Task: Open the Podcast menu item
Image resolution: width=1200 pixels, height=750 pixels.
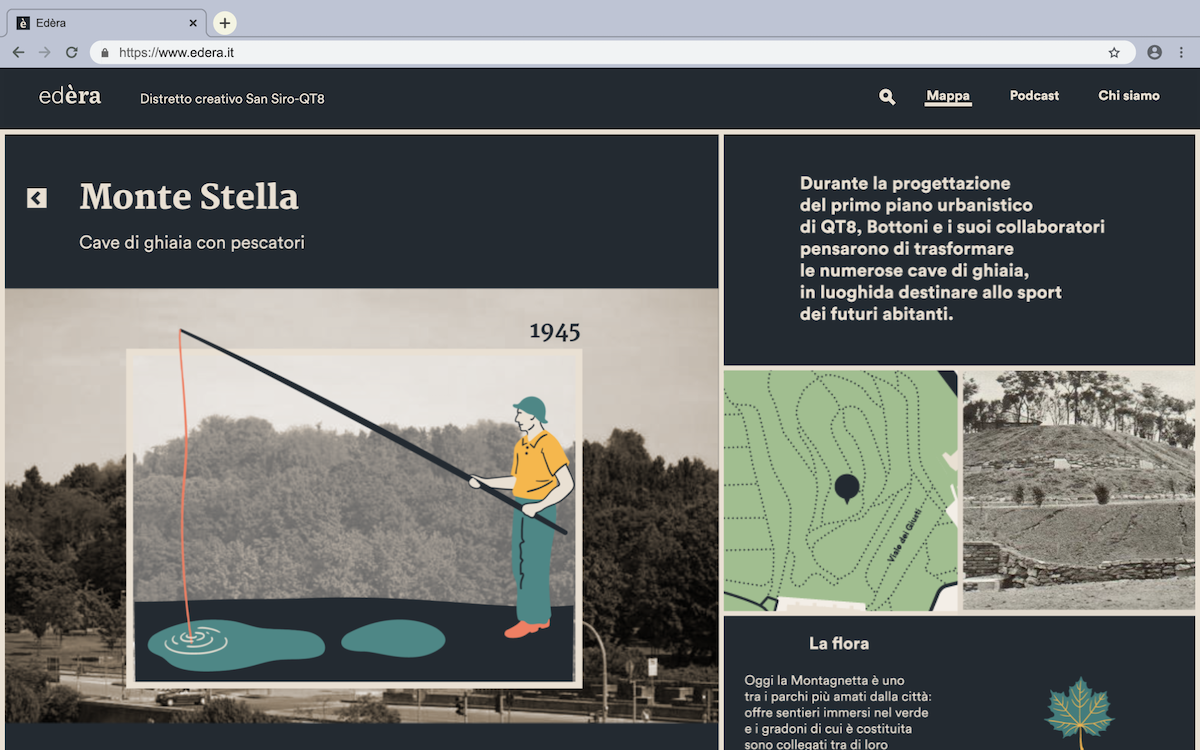Action: [x=1034, y=96]
